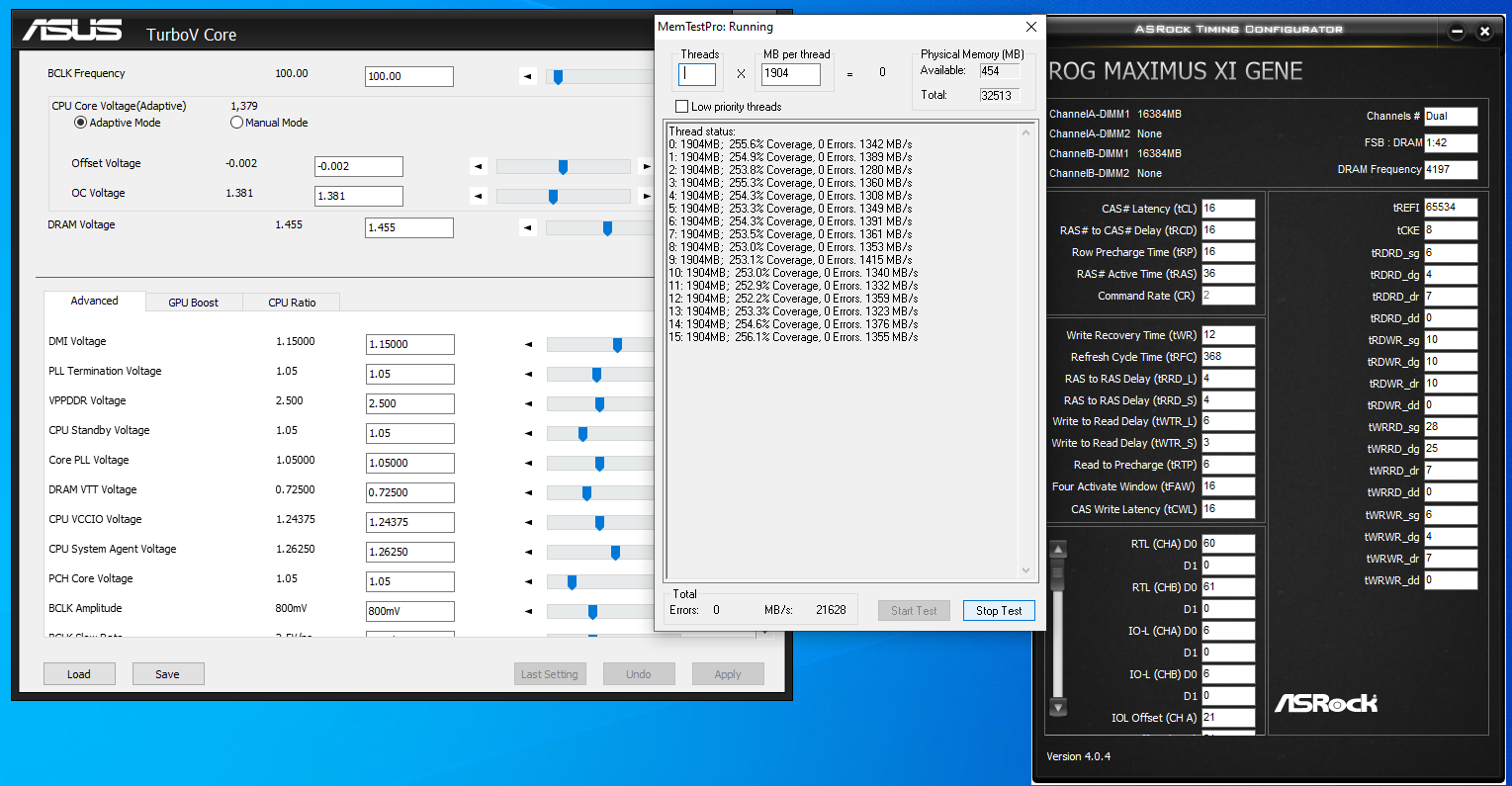1512x786 pixels.
Task: Click the decrease arrow for VPPDDR Voltage
Action: (528, 403)
